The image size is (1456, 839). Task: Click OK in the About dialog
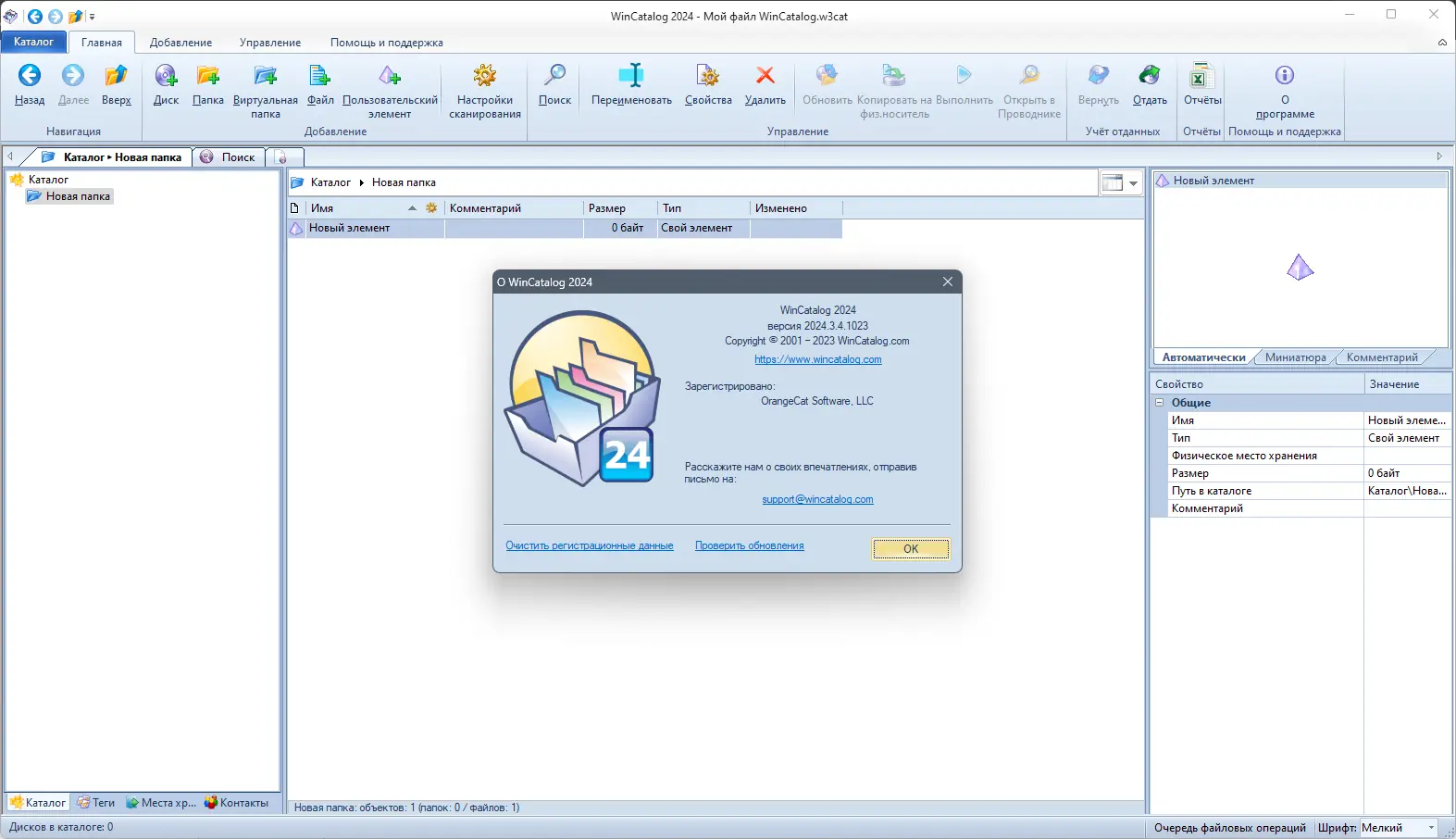click(x=911, y=549)
